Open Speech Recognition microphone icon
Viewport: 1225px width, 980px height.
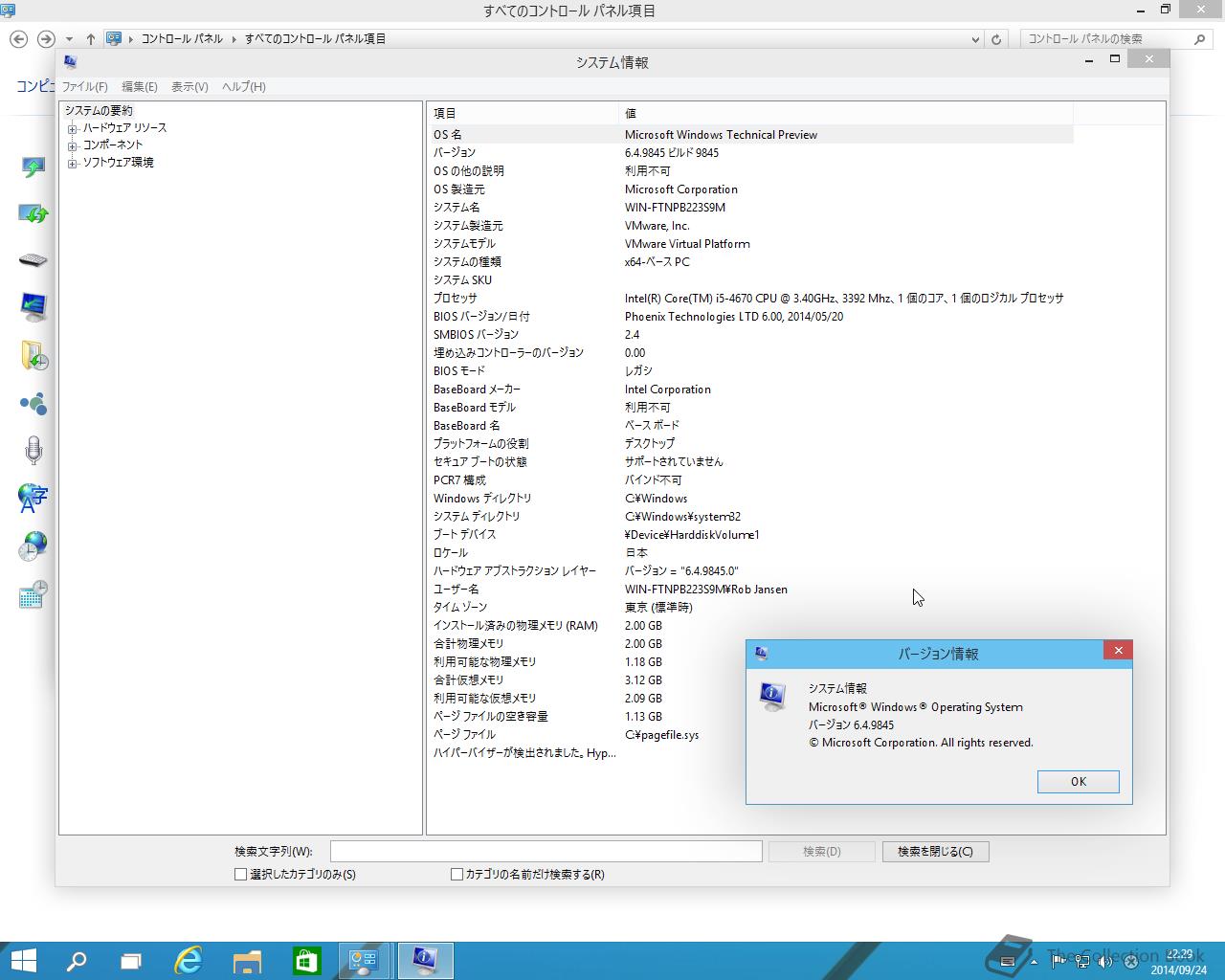click(33, 451)
